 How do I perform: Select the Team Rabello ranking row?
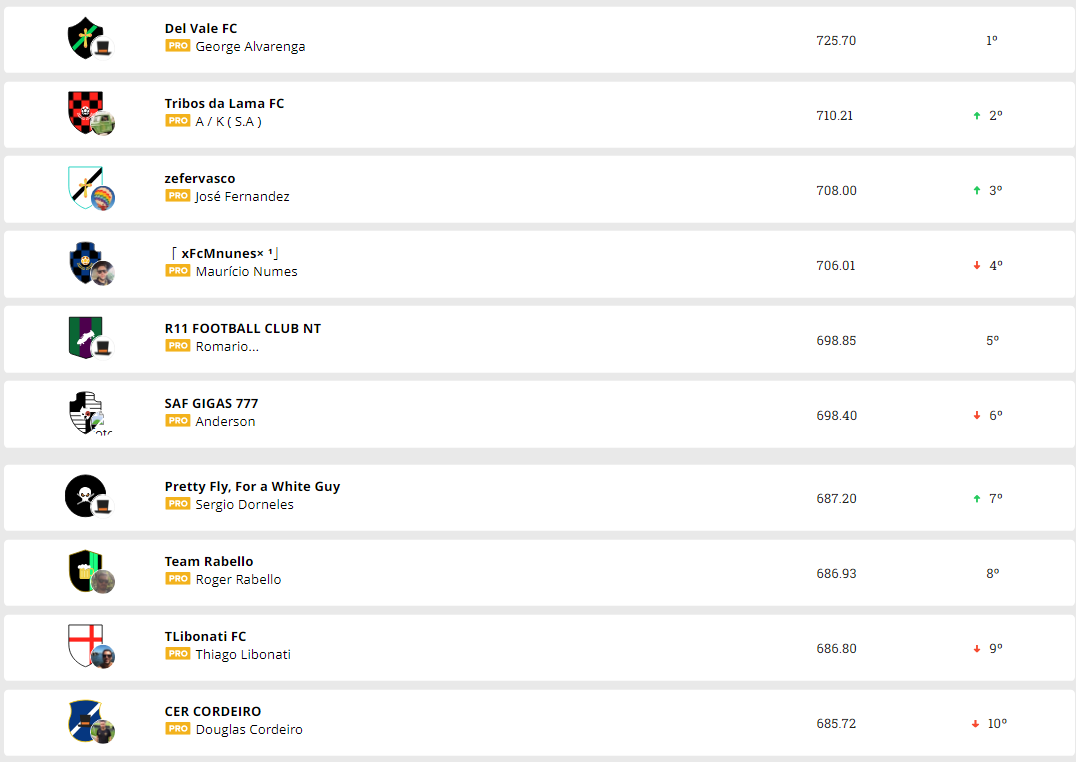coord(540,573)
